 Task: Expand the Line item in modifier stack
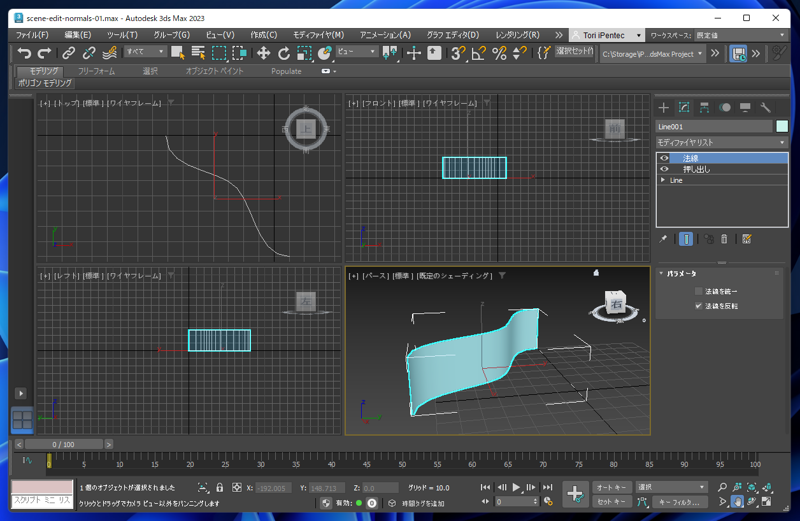[663, 181]
